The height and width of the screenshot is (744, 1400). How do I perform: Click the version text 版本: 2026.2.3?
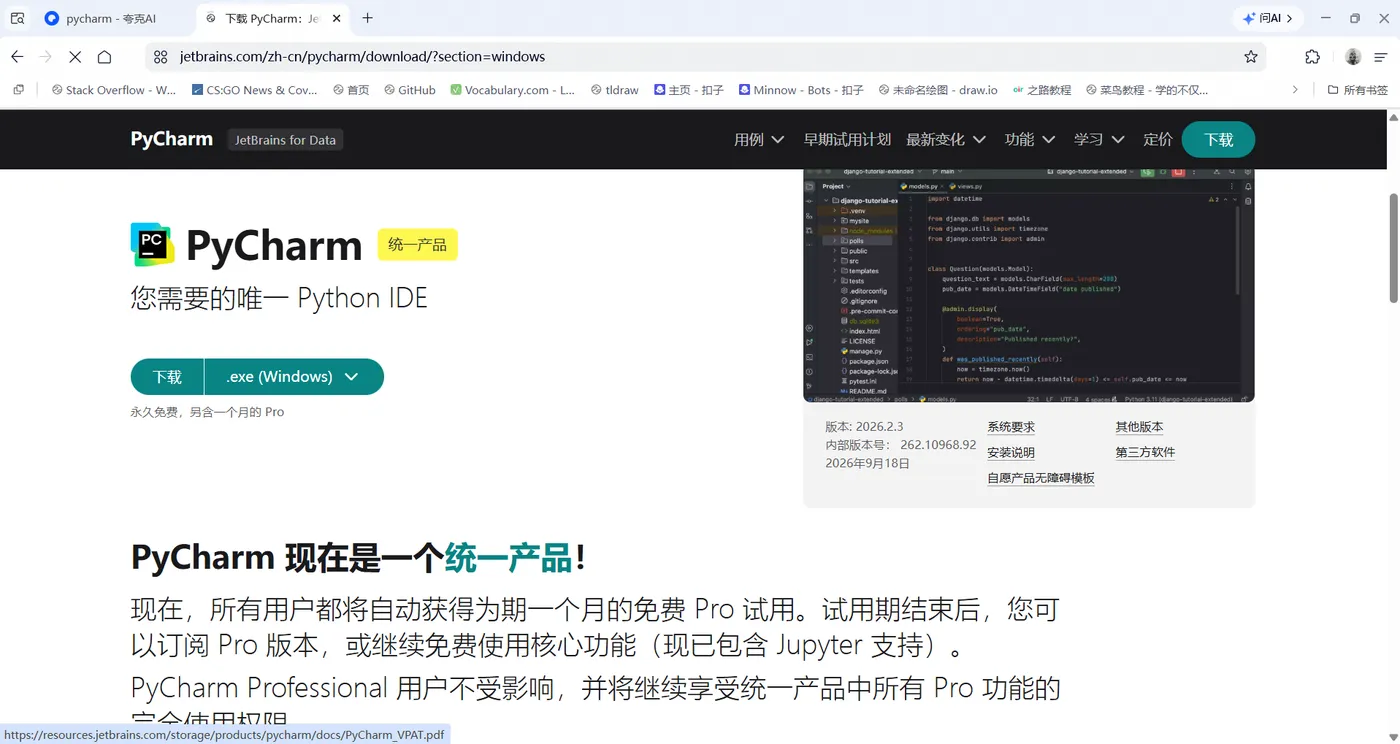pos(864,427)
